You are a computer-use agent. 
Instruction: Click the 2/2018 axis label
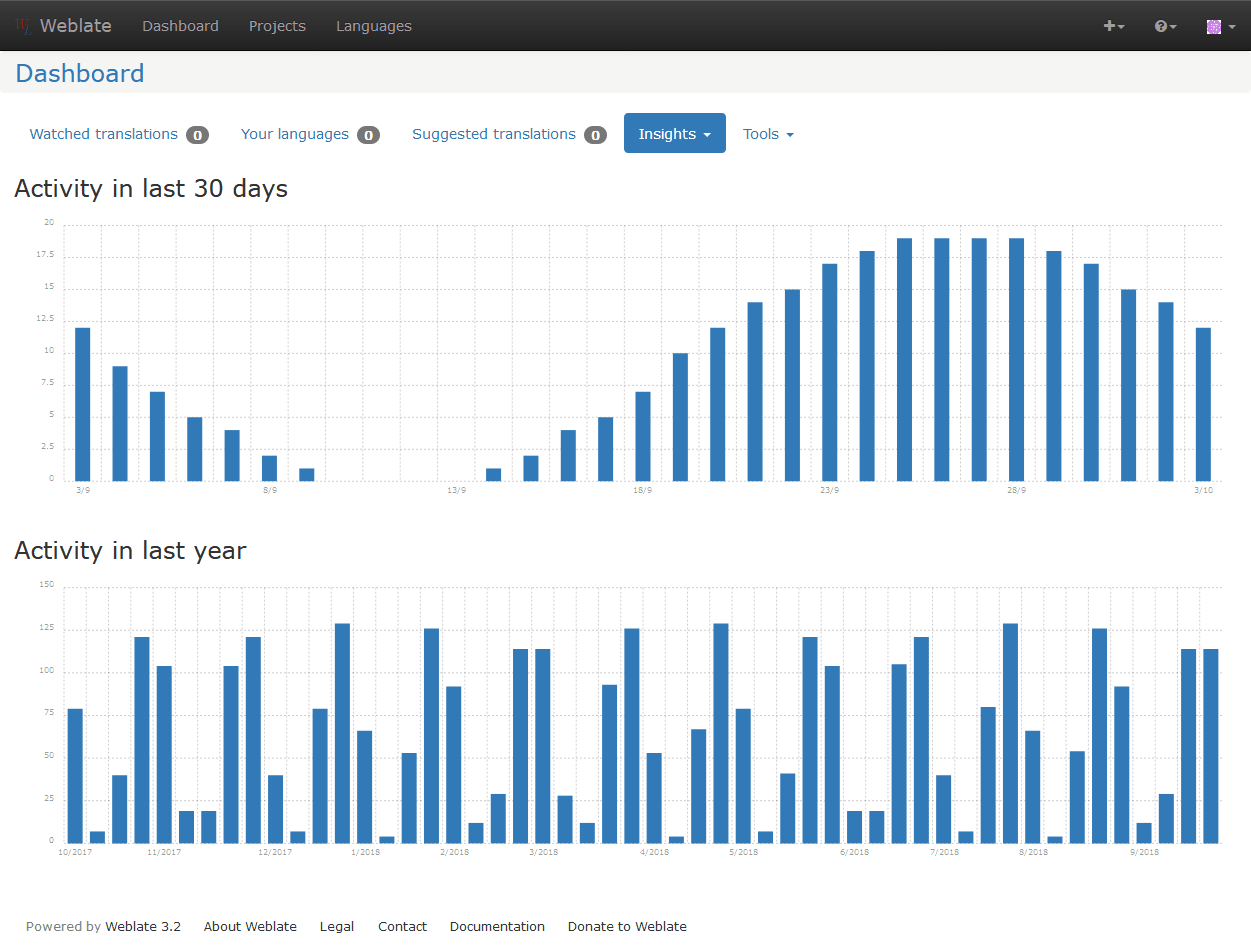[x=454, y=852]
